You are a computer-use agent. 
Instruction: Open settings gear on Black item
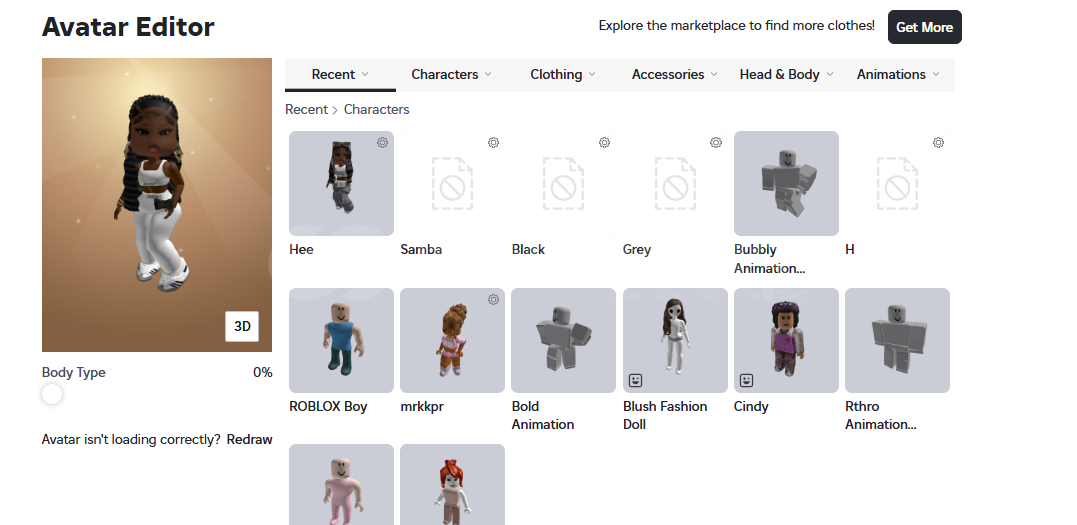[604, 143]
